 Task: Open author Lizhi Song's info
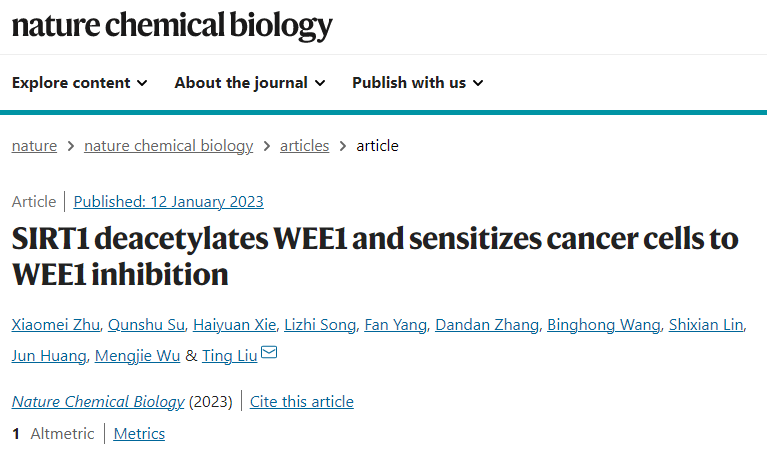click(320, 325)
